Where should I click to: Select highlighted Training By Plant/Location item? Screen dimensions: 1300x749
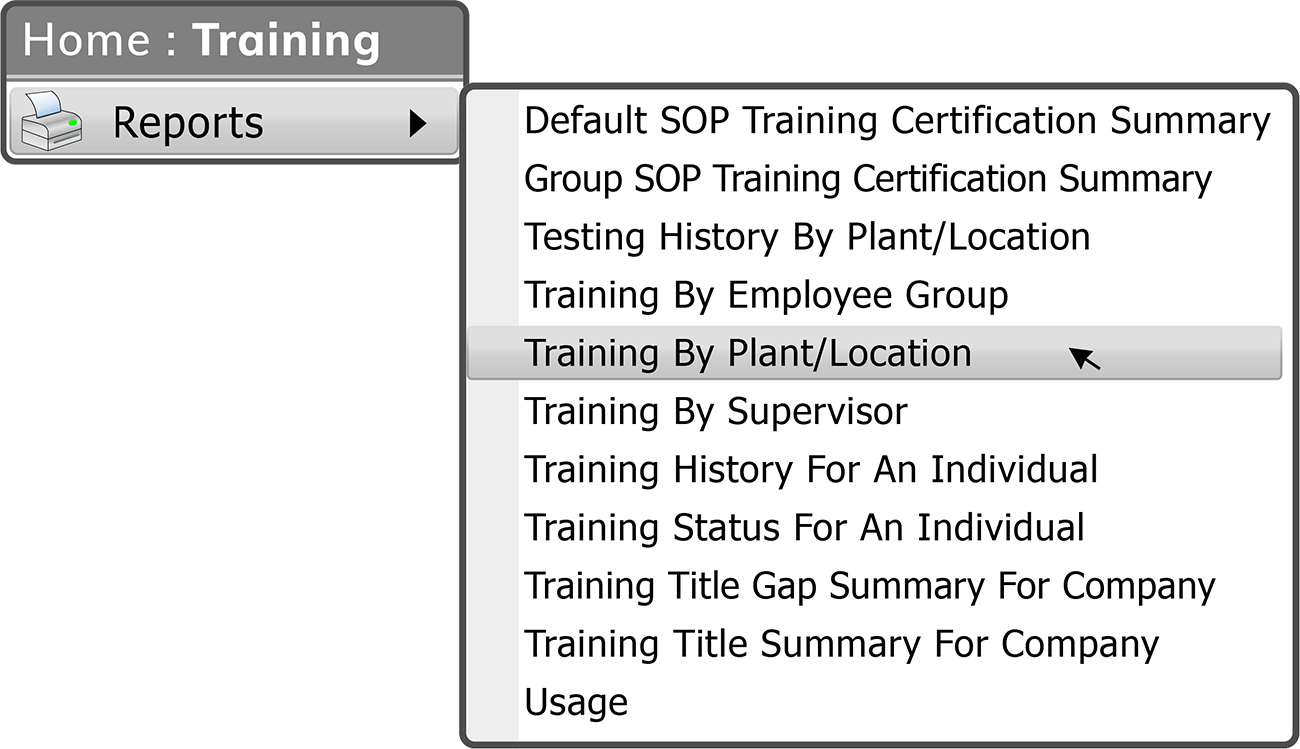pyautogui.click(x=874, y=353)
